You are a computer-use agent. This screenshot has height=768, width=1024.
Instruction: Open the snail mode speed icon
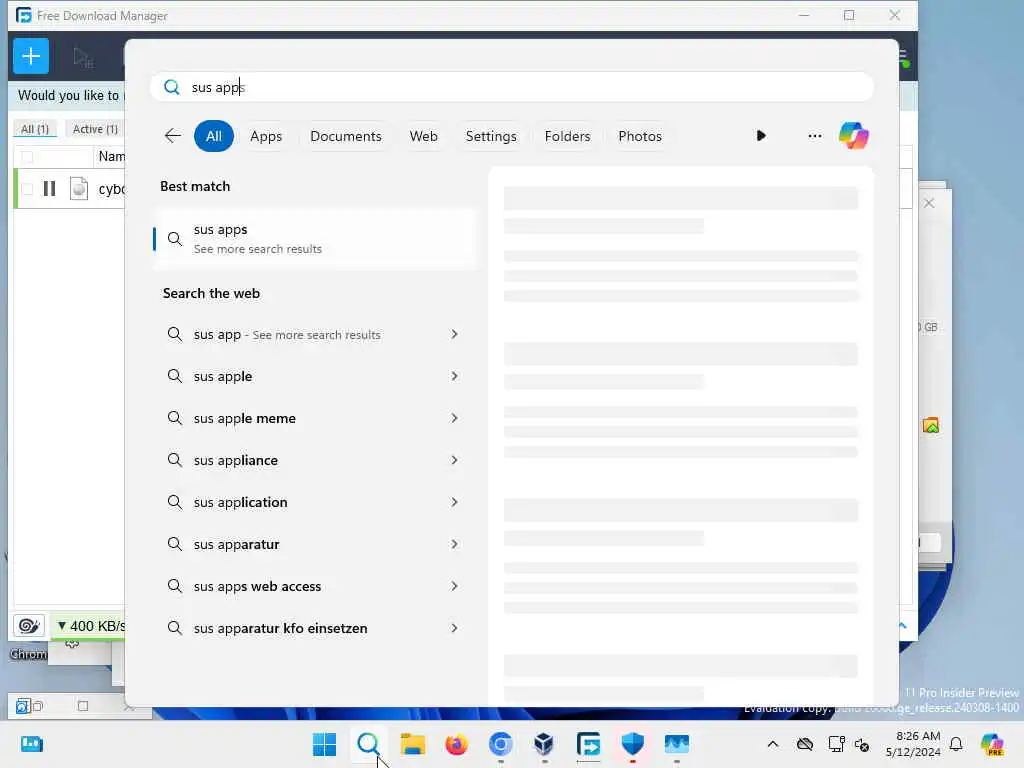29,626
